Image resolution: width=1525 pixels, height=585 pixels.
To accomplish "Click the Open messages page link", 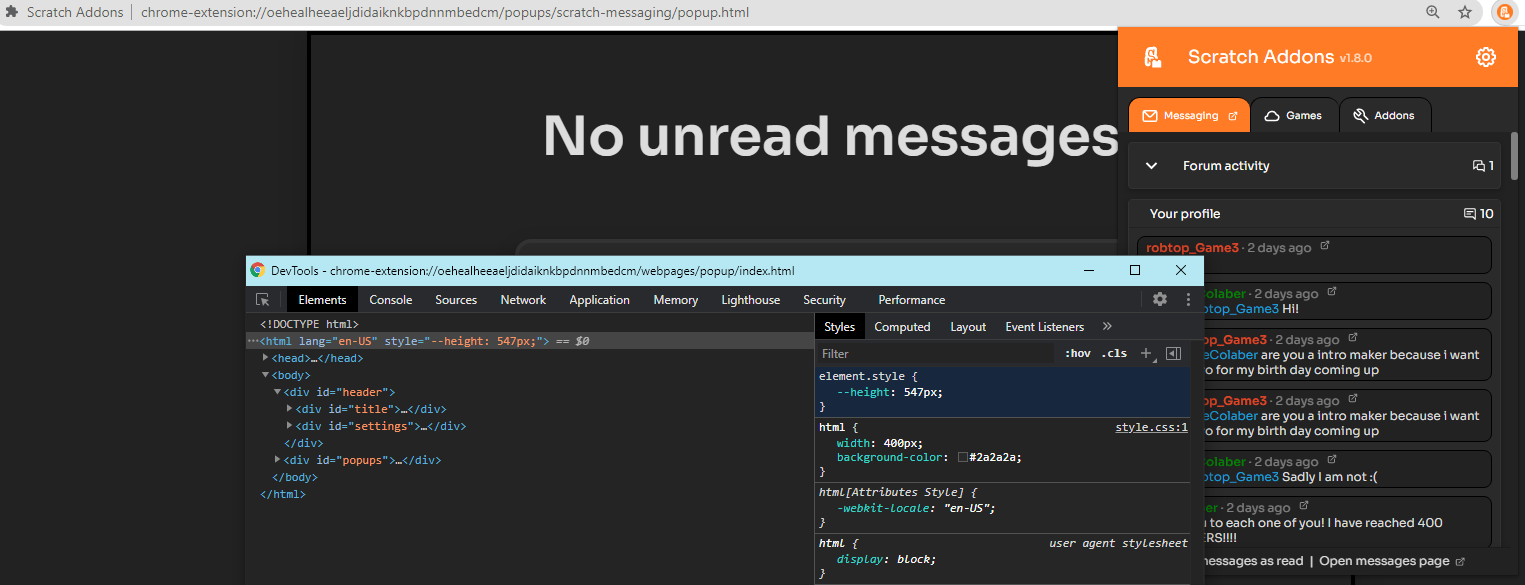I will (1384, 561).
